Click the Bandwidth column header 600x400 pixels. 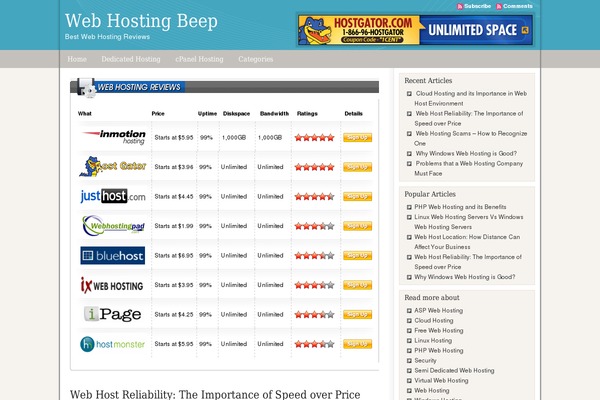(274, 113)
